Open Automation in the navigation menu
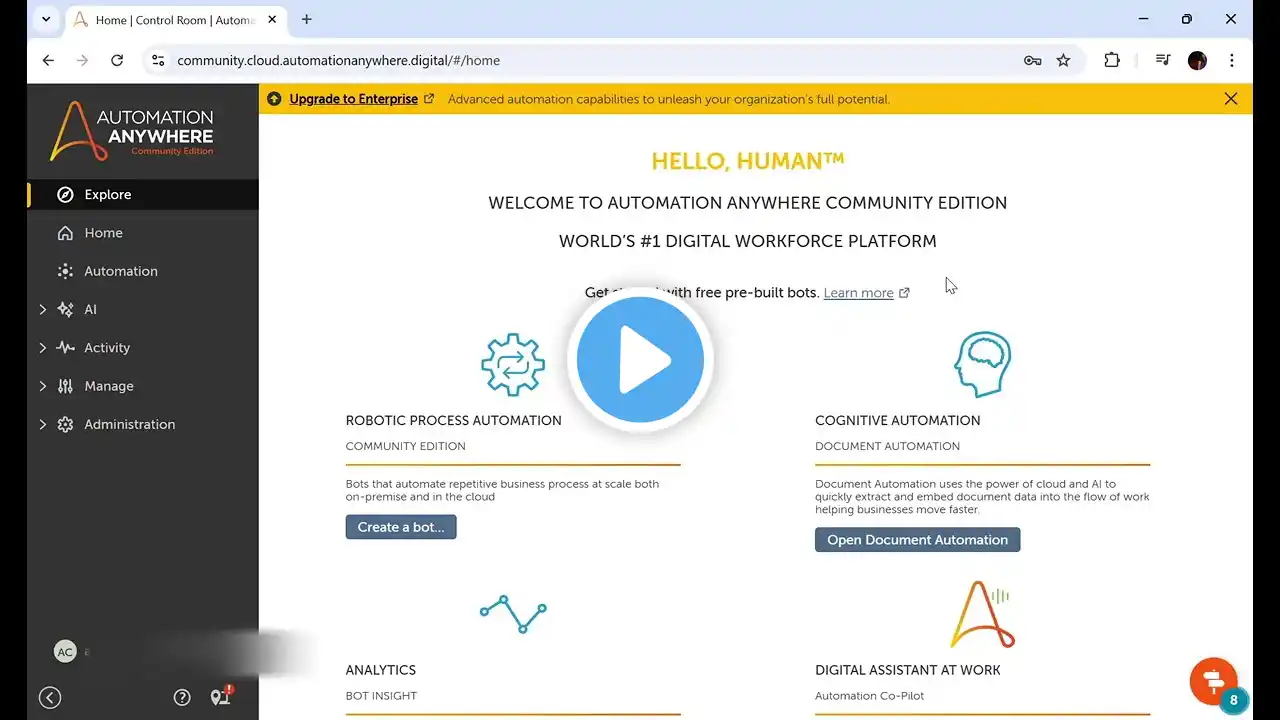 click(143, 271)
